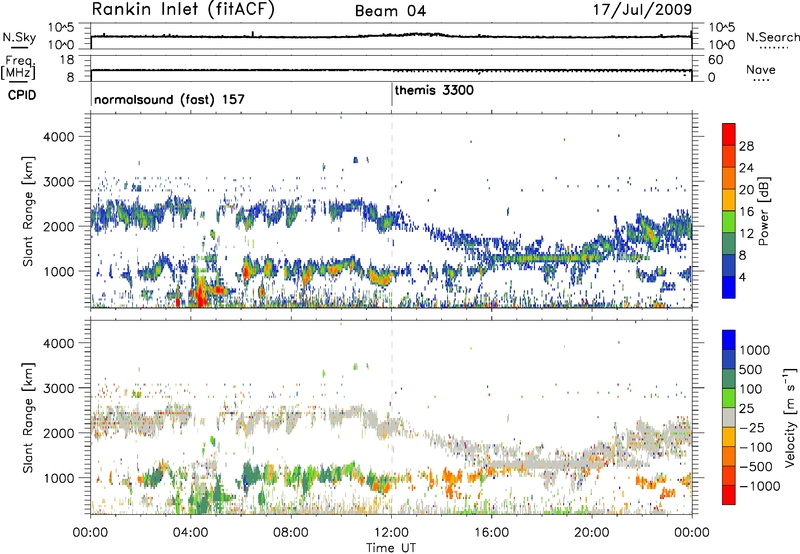Click the "−500" label on velocity colorbar
This screenshot has width=800, height=554.
pos(756,467)
